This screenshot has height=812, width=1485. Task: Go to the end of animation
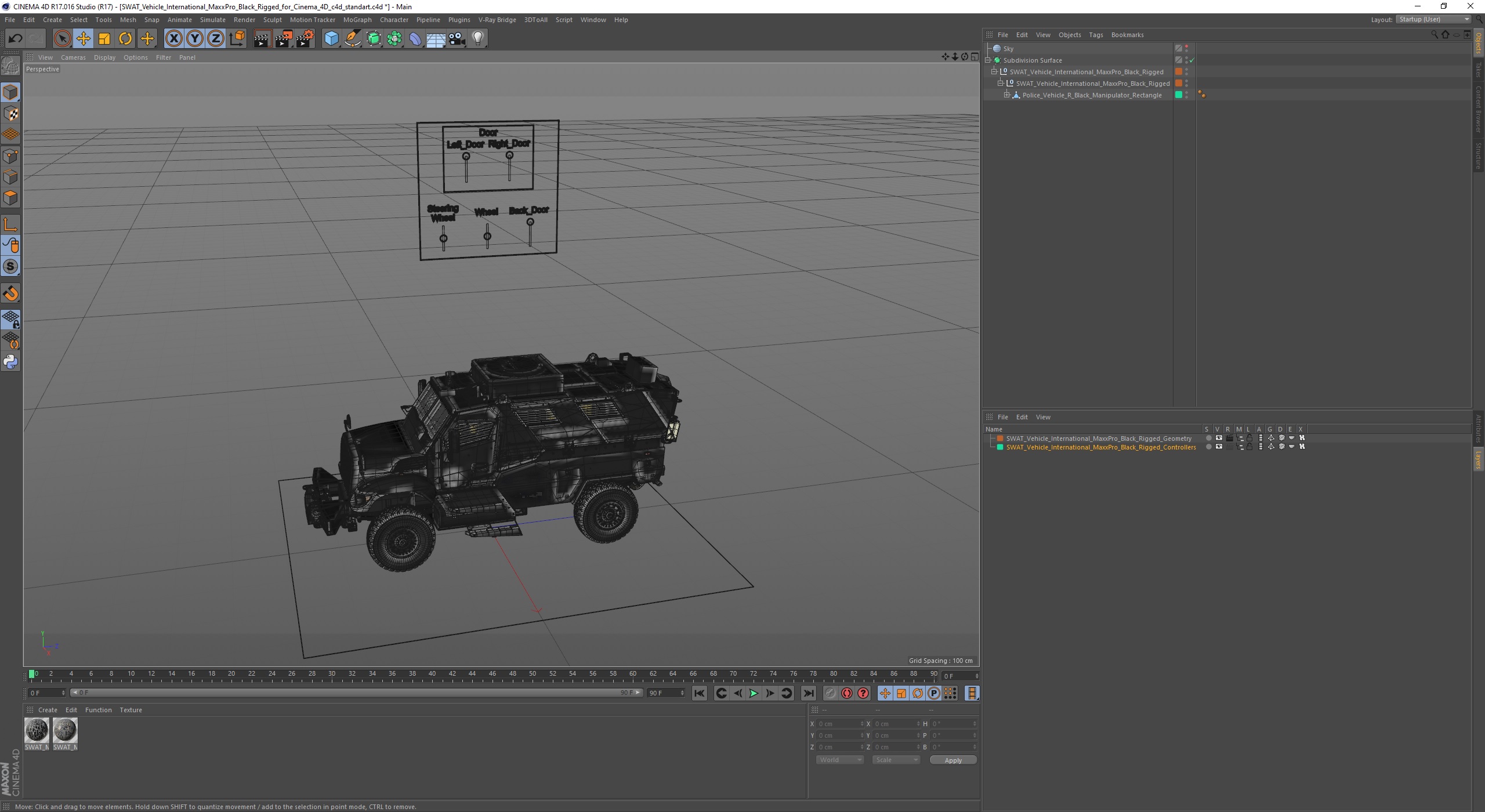(x=809, y=693)
